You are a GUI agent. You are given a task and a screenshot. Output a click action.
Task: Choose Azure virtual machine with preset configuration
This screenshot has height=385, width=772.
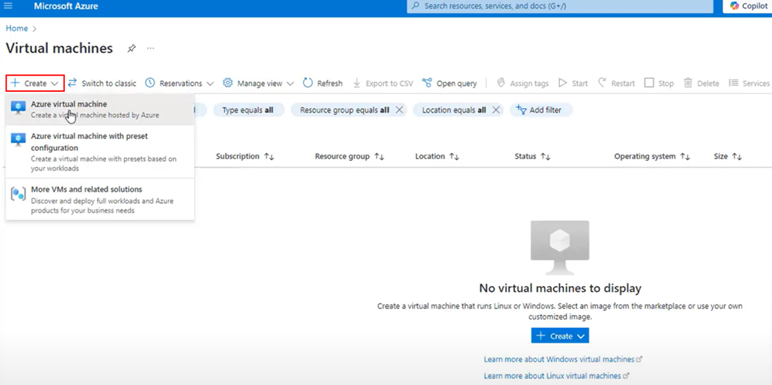(100, 152)
